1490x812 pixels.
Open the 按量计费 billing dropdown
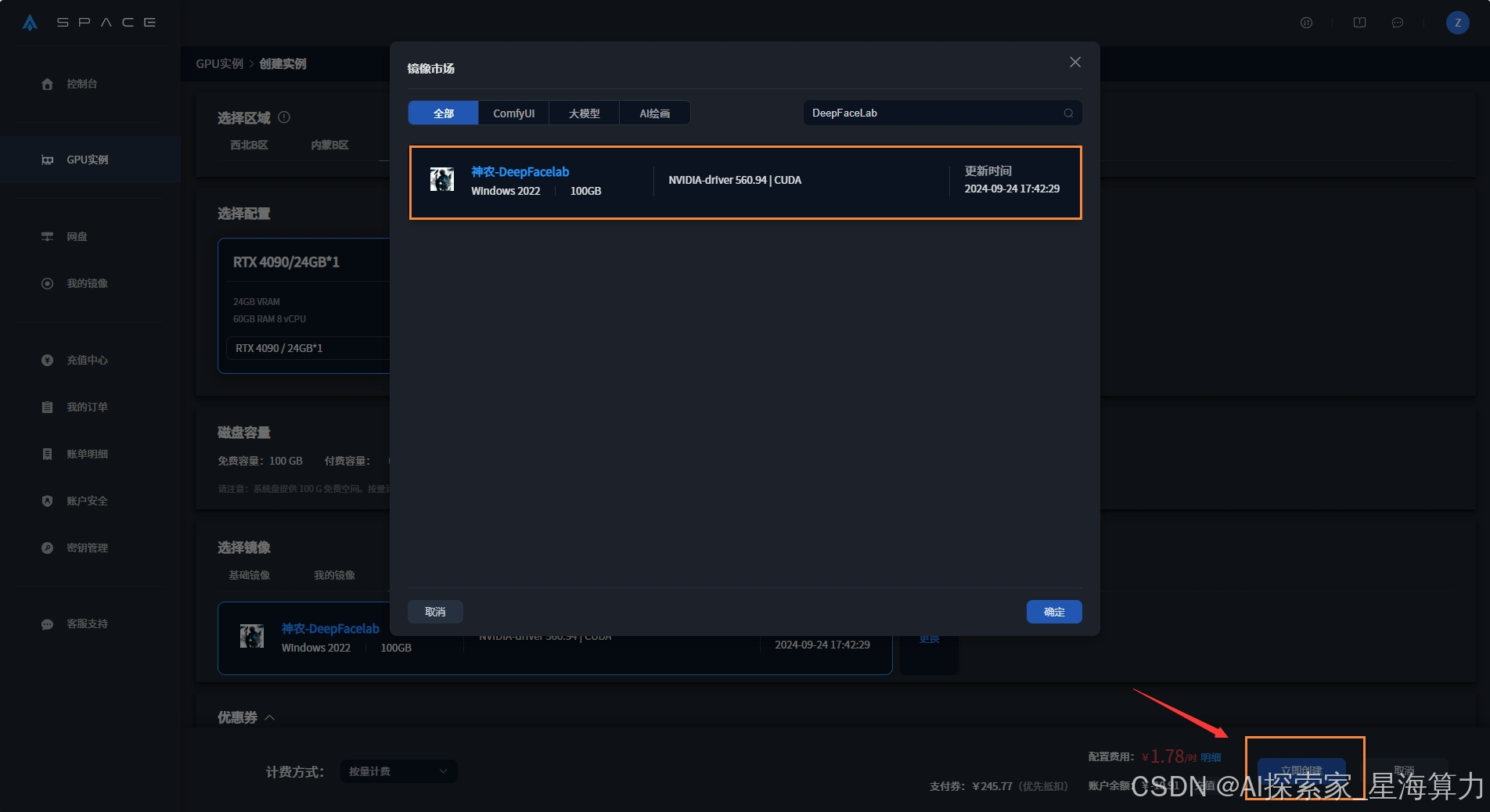pos(398,771)
